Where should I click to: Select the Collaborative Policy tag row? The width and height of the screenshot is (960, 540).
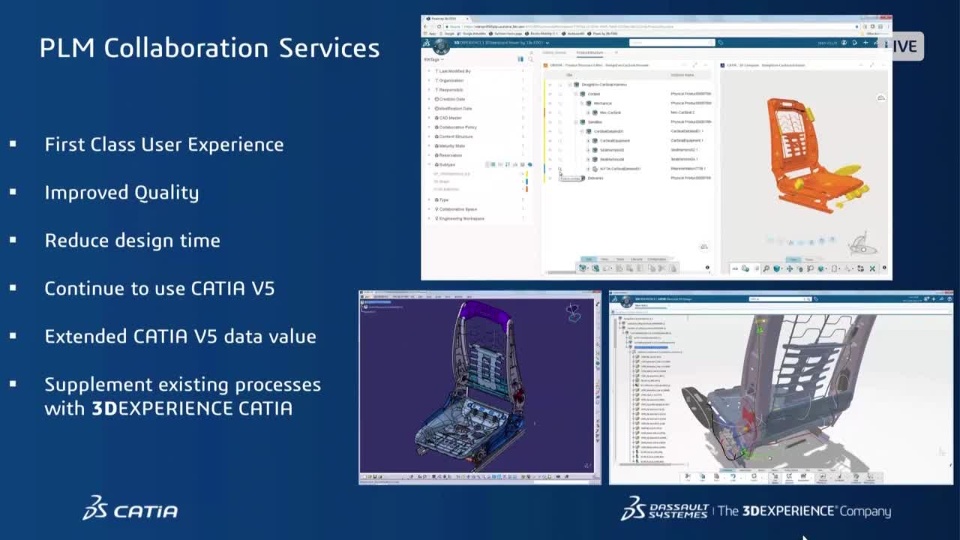pyautogui.click(x=476, y=127)
